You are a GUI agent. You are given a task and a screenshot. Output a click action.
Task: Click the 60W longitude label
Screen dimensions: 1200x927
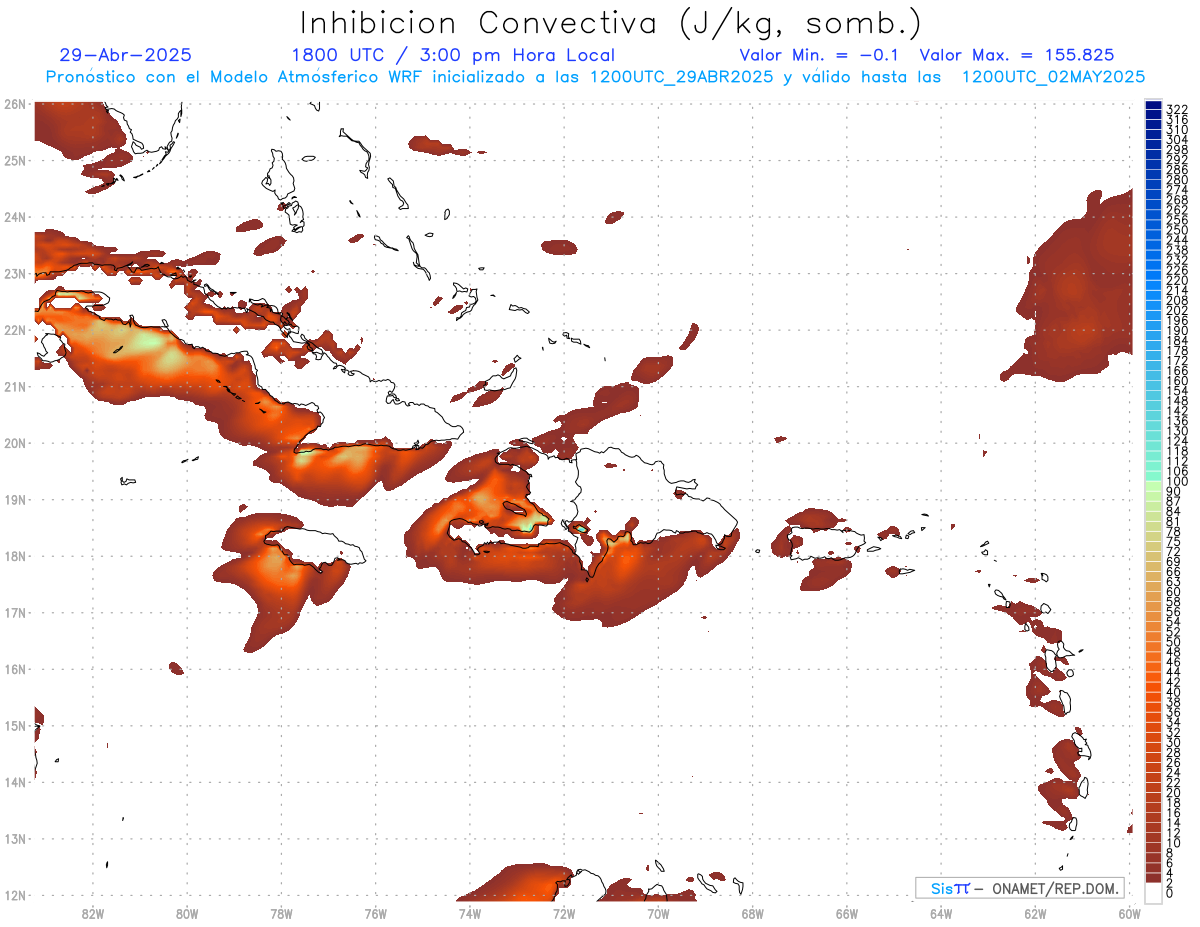(x=1129, y=913)
